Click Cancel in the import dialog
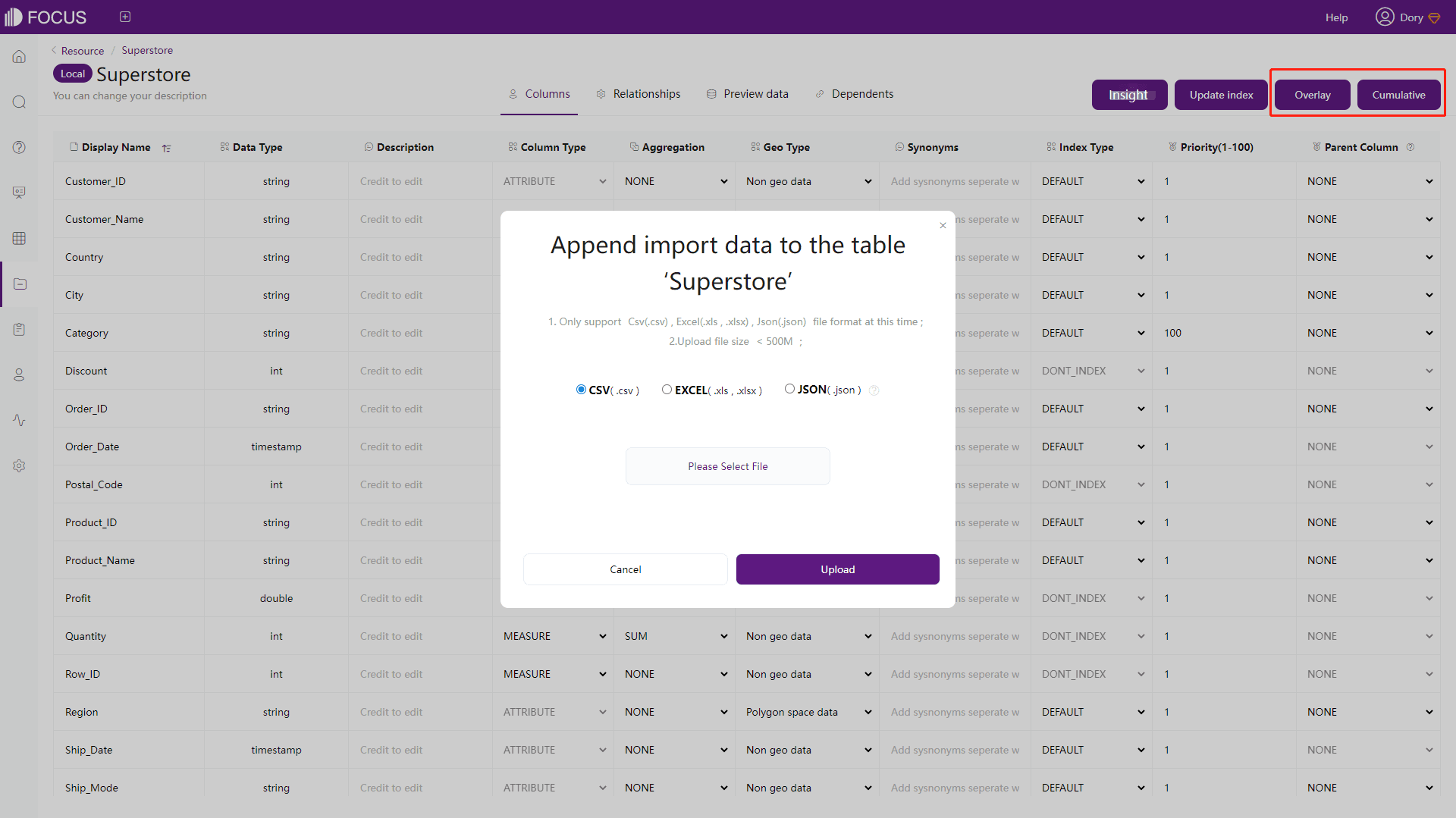Viewport: 1456px width, 818px height. 625,569
